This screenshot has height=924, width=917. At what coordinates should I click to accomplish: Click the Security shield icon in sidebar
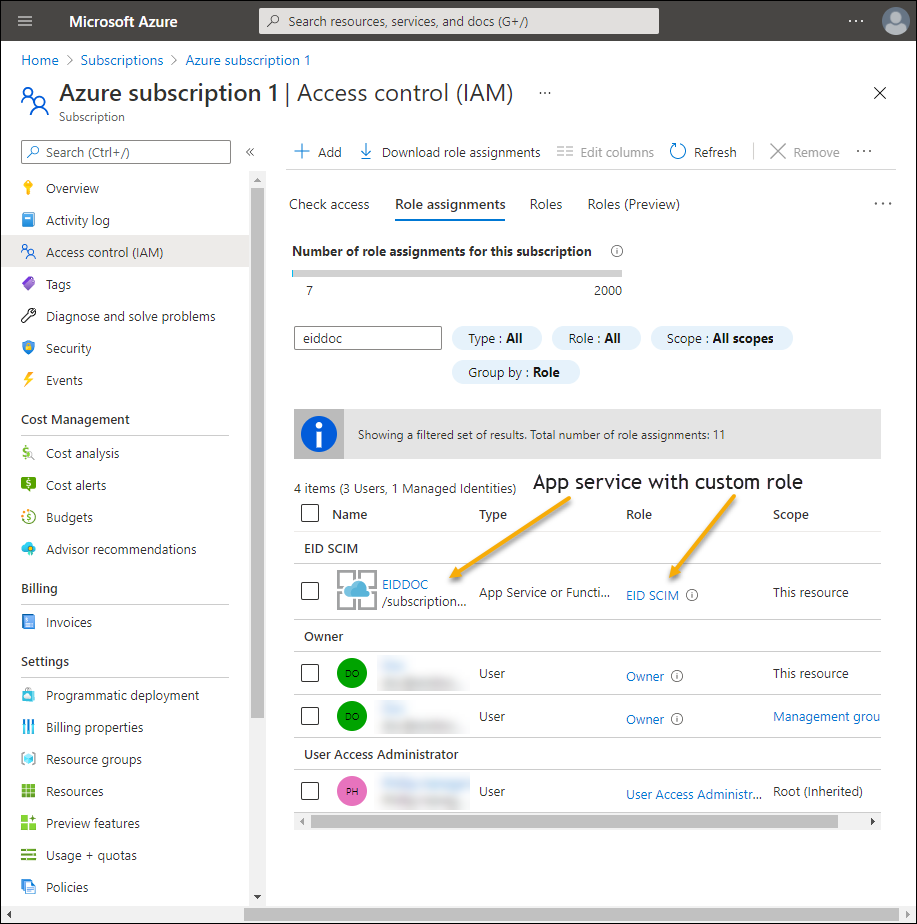28,348
